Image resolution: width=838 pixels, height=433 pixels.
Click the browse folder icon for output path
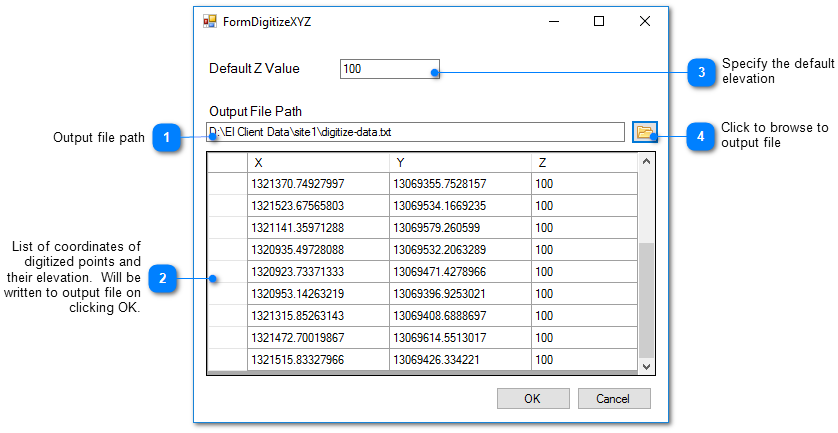(x=645, y=132)
